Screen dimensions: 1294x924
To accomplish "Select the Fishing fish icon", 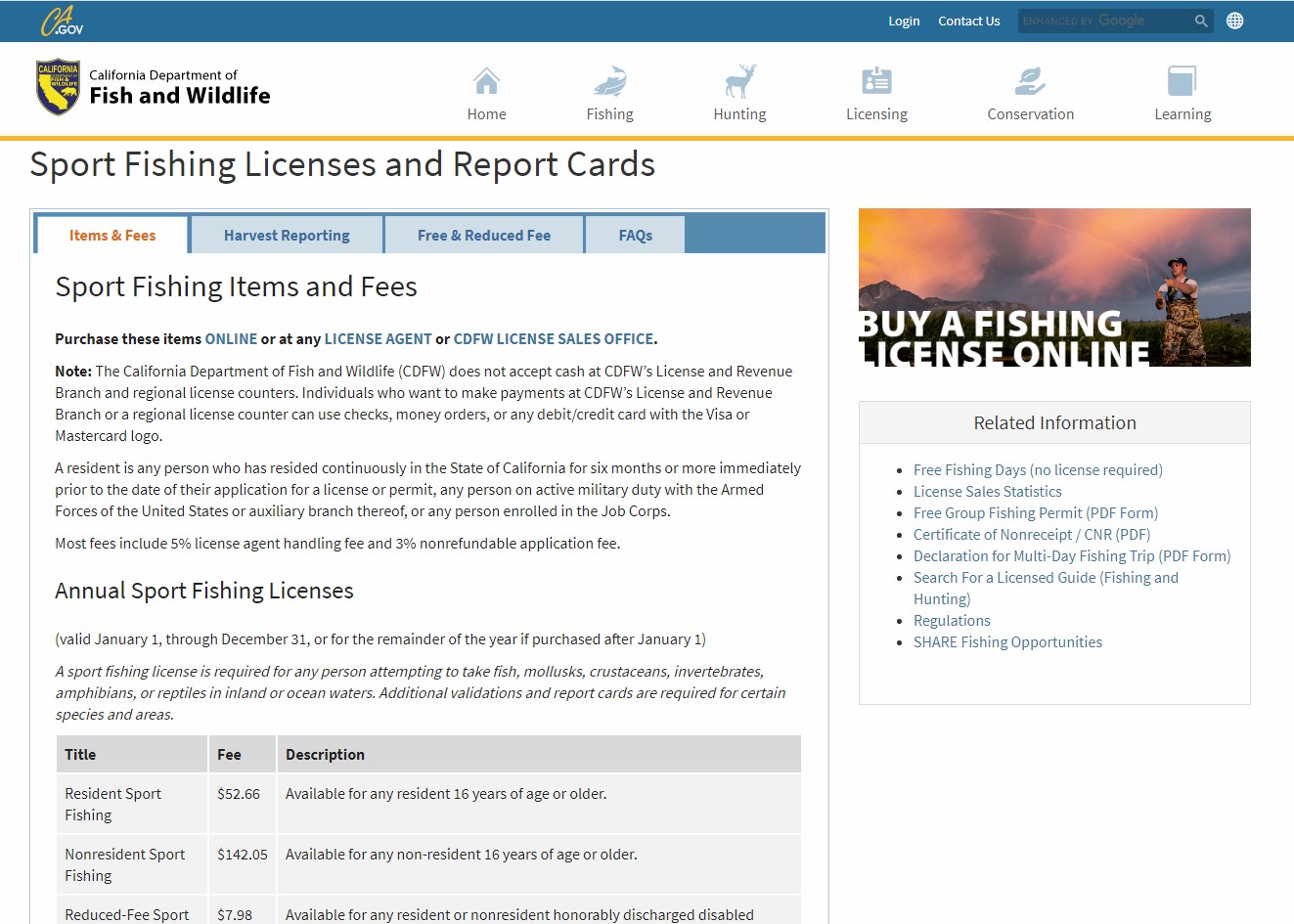I will [x=609, y=81].
